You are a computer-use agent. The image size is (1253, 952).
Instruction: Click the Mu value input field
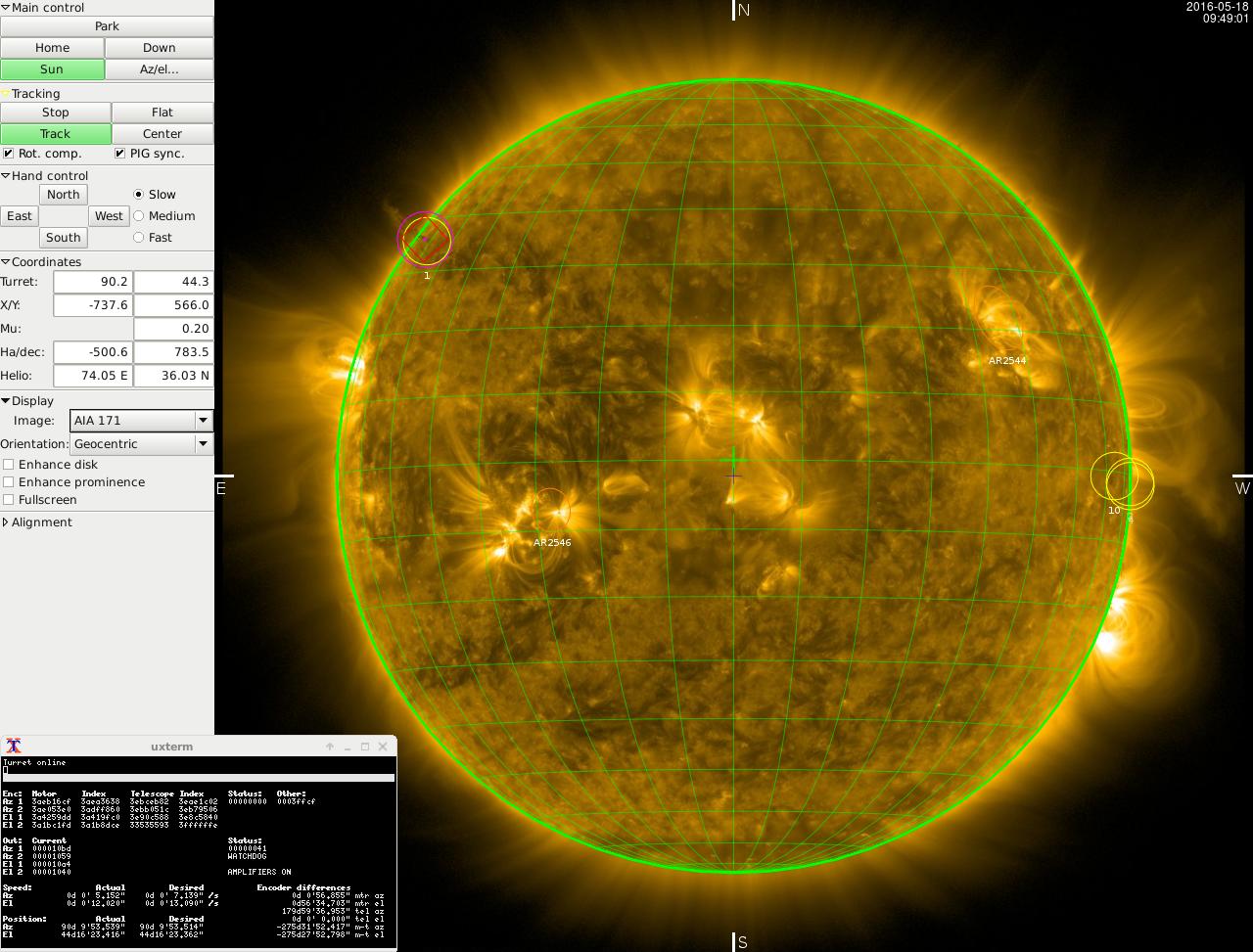pyautogui.click(x=172, y=329)
